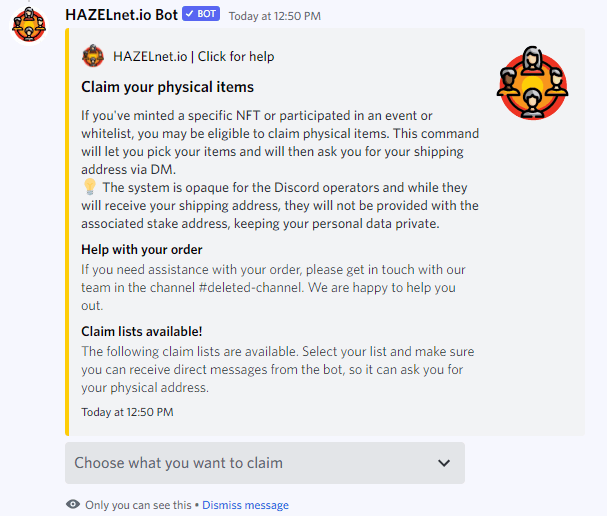The width and height of the screenshot is (607, 529).
Task: Click the small HAZELnet.io embed author icon
Action: [x=93, y=56]
